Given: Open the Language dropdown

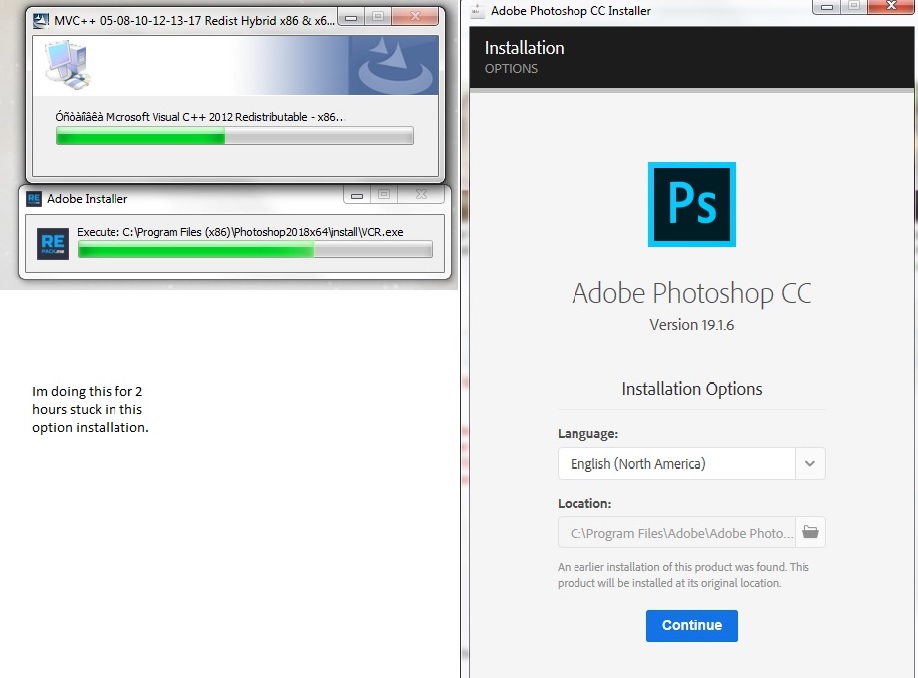Looking at the screenshot, I should [x=691, y=464].
